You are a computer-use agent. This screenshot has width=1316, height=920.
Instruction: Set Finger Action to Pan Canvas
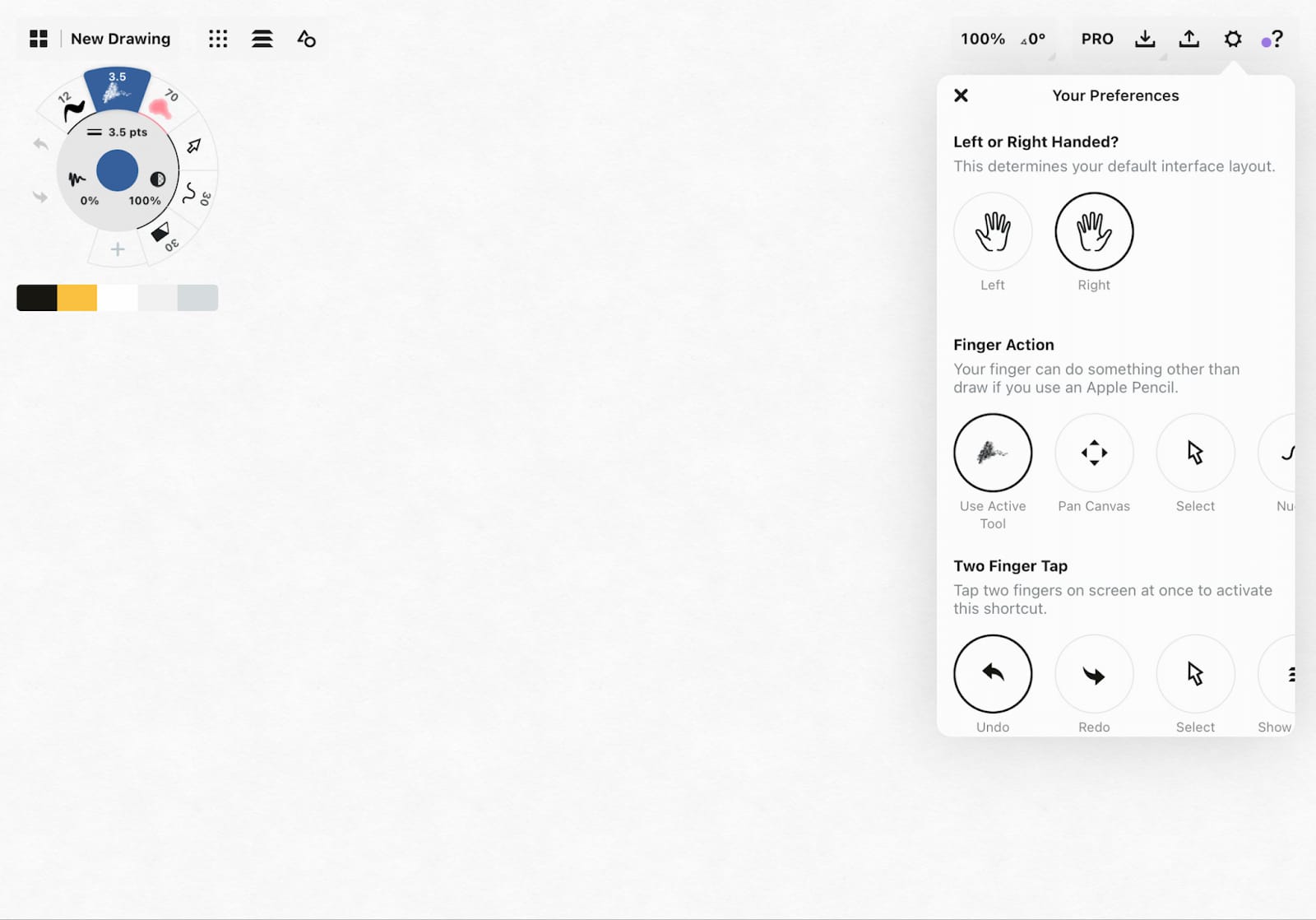pos(1094,453)
